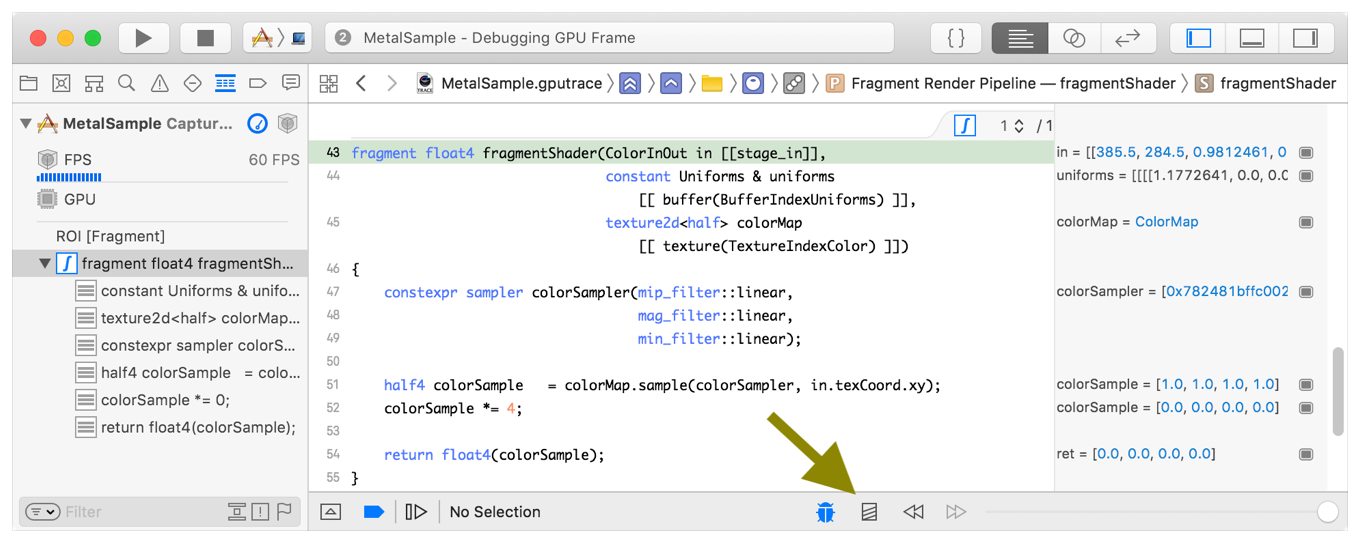Select the ROI [Fragment] row
The height and width of the screenshot is (543, 1360).
pyautogui.click(x=160, y=236)
